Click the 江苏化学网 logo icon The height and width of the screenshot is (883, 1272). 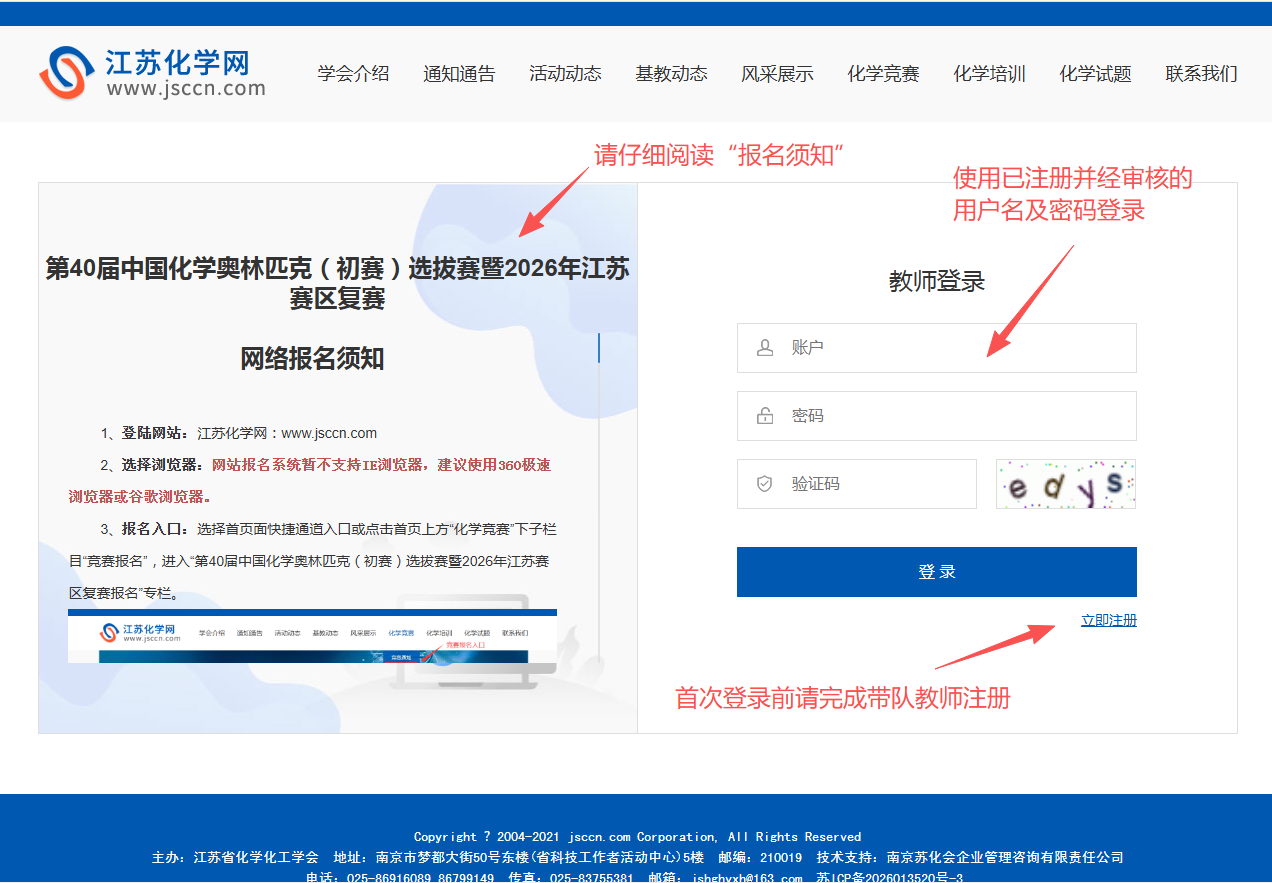67,72
